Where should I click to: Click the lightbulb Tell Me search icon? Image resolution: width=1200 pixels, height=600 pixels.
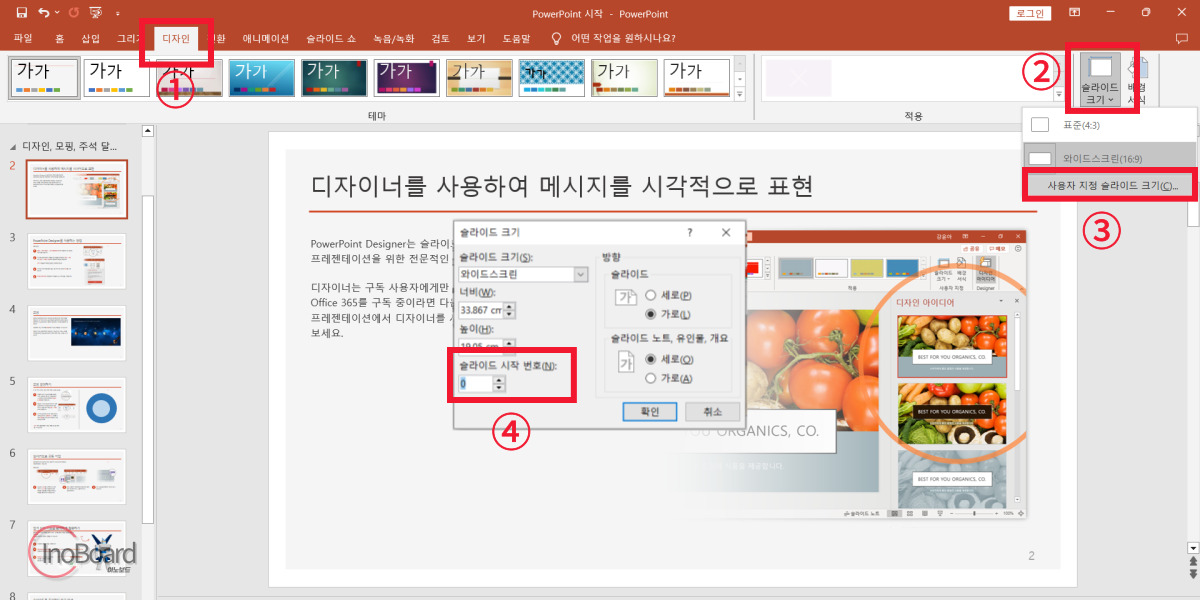[556, 38]
